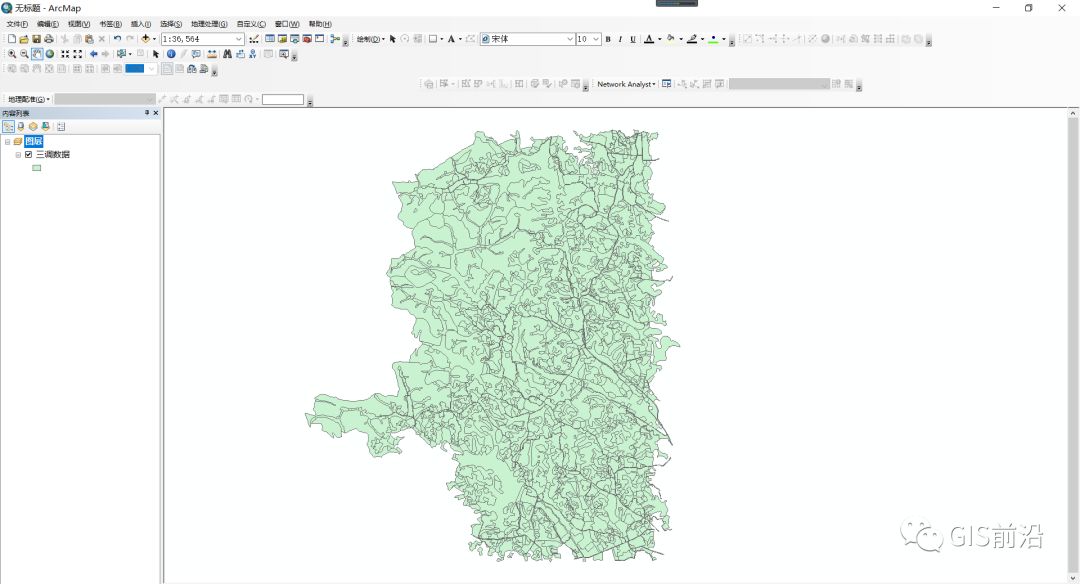Undo the last action
Screen dimensions: 1080x584
tap(117, 39)
